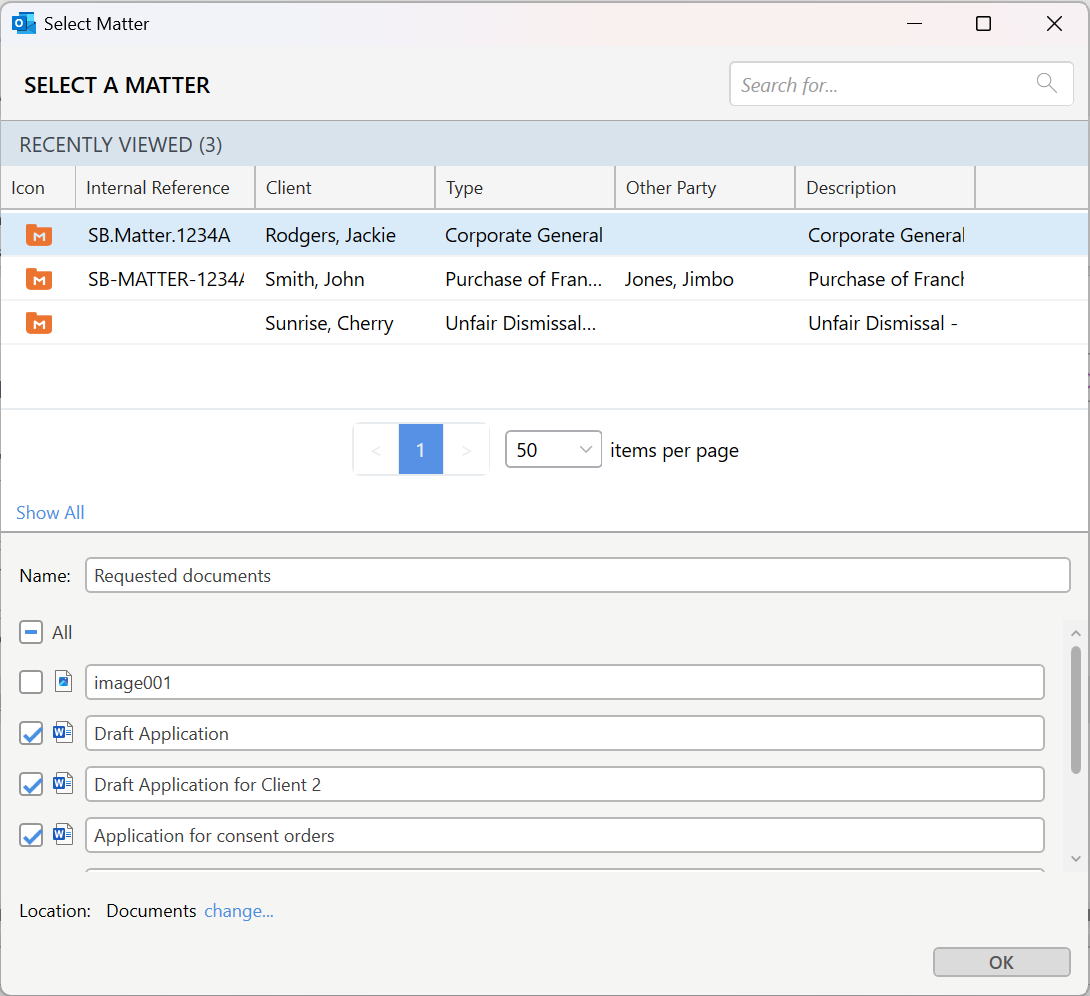
Task: Click the Outlook icon in title bar
Action: (24, 24)
